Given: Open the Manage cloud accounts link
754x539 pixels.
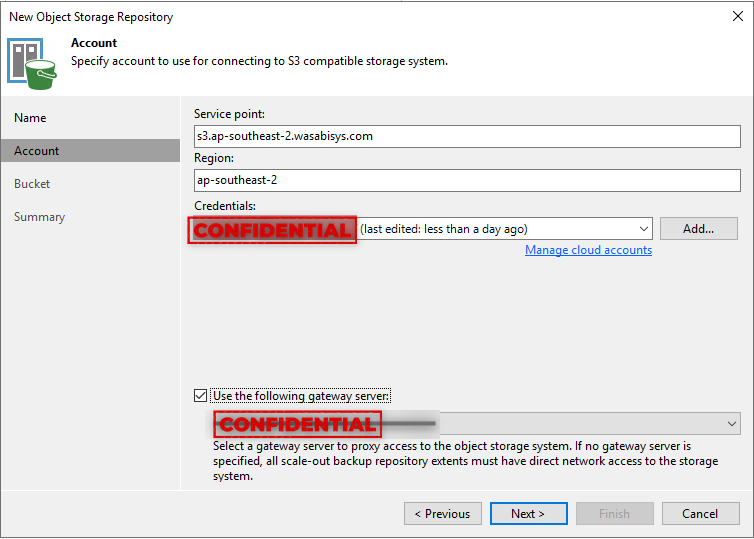Looking at the screenshot, I should 588,250.
